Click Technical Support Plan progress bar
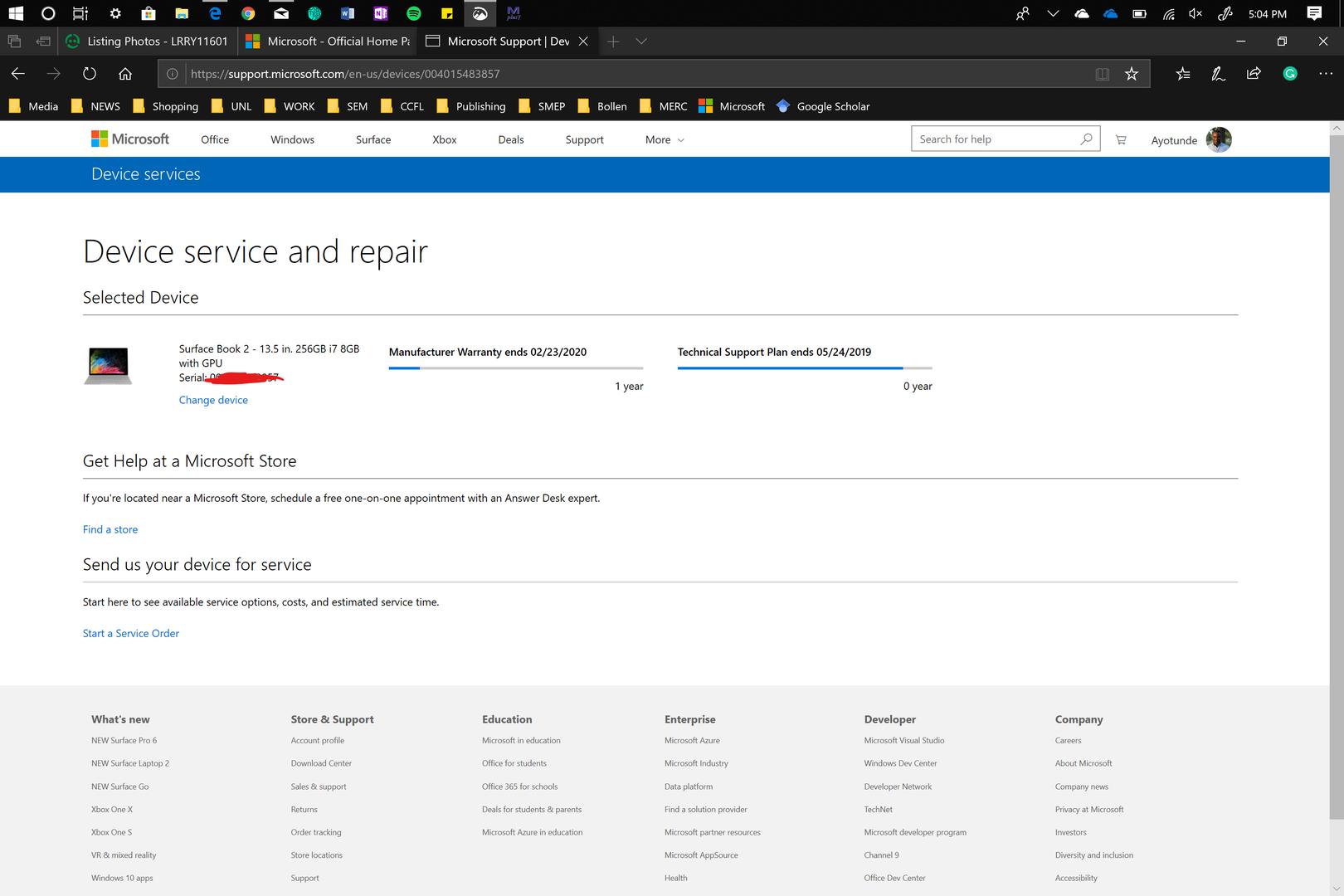This screenshot has width=1344, height=896. click(805, 368)
